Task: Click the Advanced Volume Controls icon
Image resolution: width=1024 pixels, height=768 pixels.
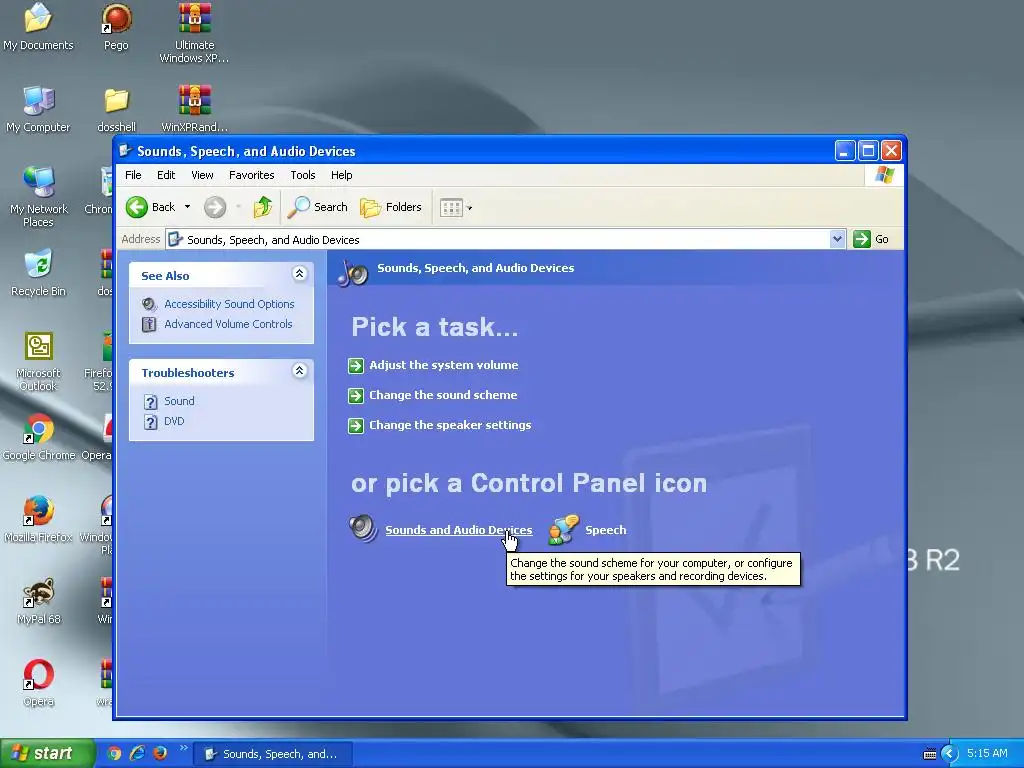Action: tap(150, 325)
